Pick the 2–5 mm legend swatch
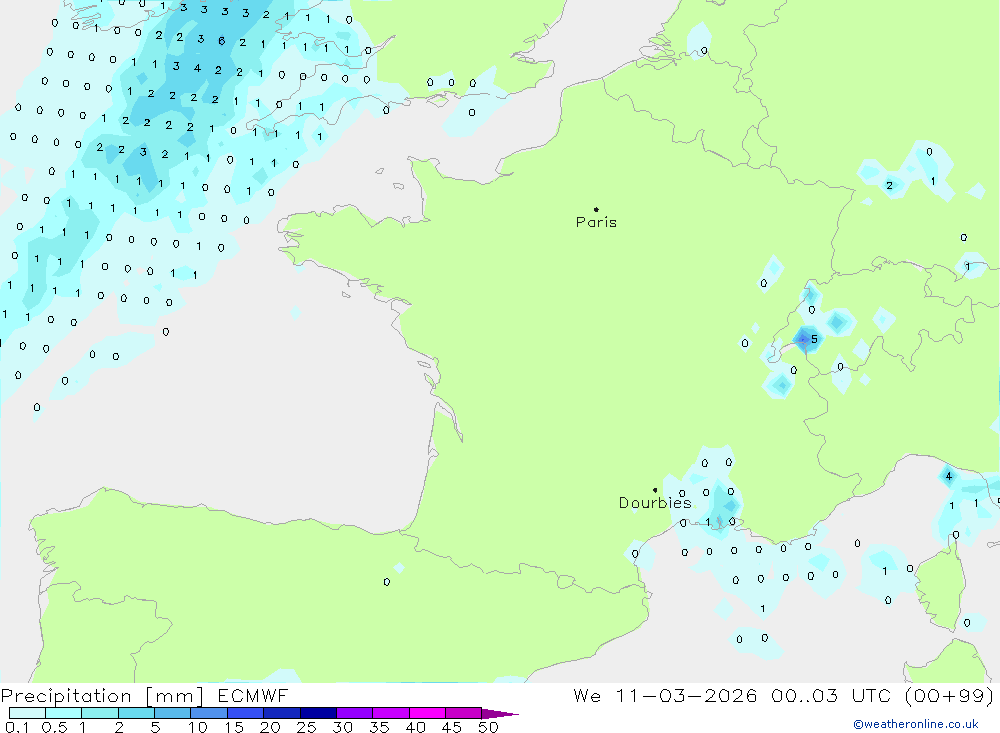1000x733 pixels. 136,713
